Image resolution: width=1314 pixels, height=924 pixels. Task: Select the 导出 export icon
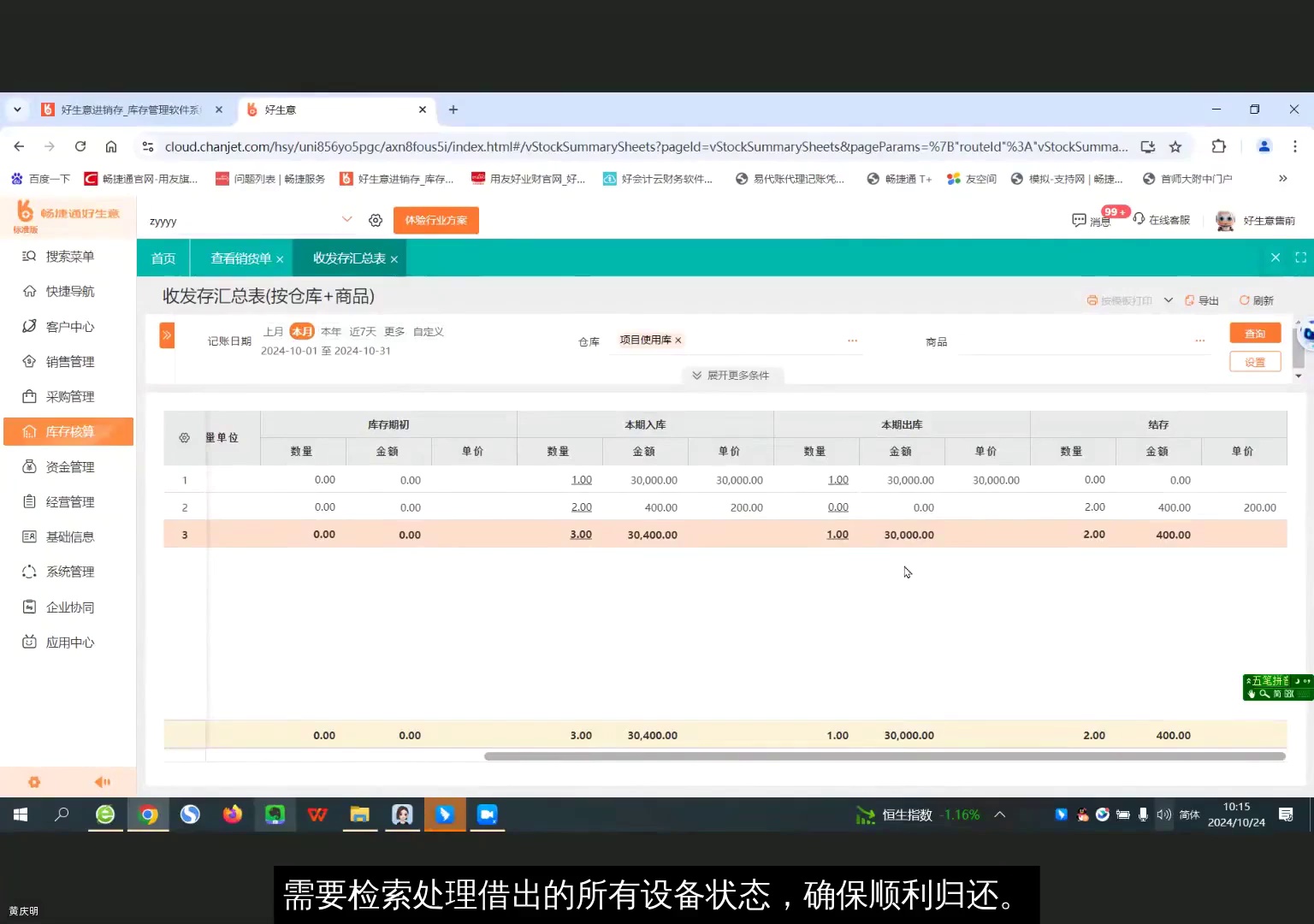[1202, 300]
